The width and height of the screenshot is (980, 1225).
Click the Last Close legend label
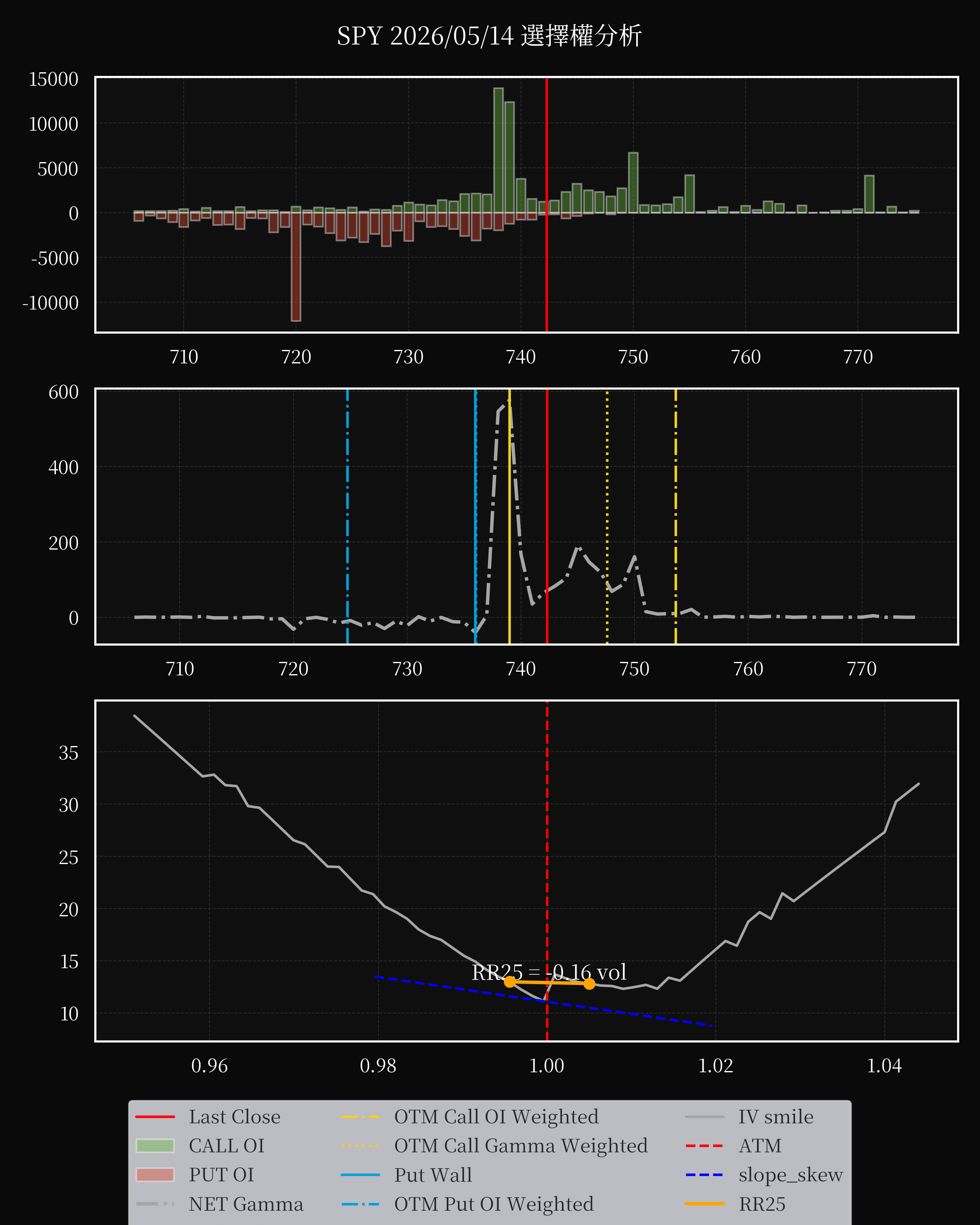point(235,1117)
